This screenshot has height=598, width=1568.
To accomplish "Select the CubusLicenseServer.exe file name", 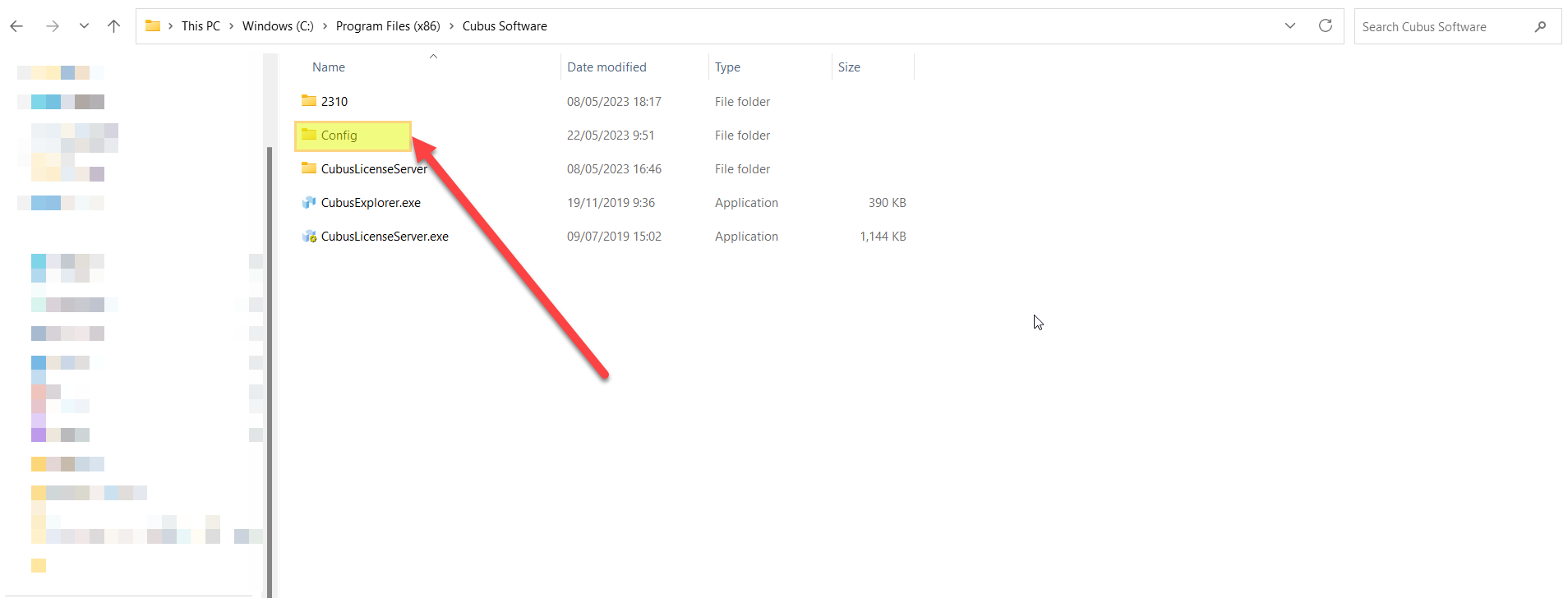I will pos(385,237).
